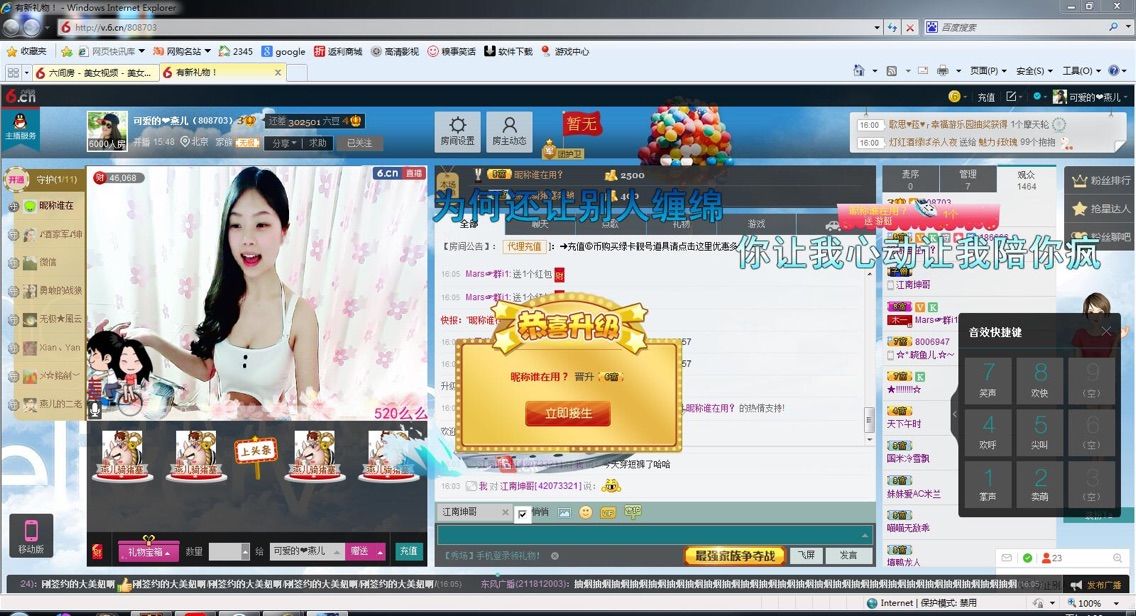Open the green VIP speech-bubble emoticon icon
This screenshot has width=1136, height=616.
click(x=632, y=512)
